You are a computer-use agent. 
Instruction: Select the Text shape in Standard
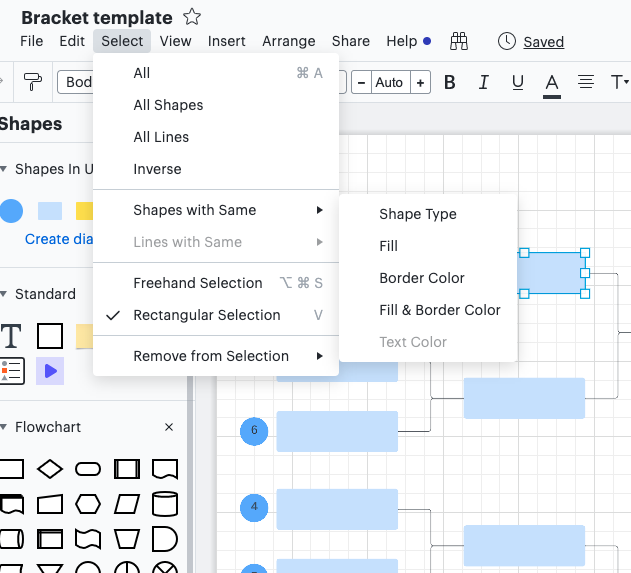[x=11, y=336]
